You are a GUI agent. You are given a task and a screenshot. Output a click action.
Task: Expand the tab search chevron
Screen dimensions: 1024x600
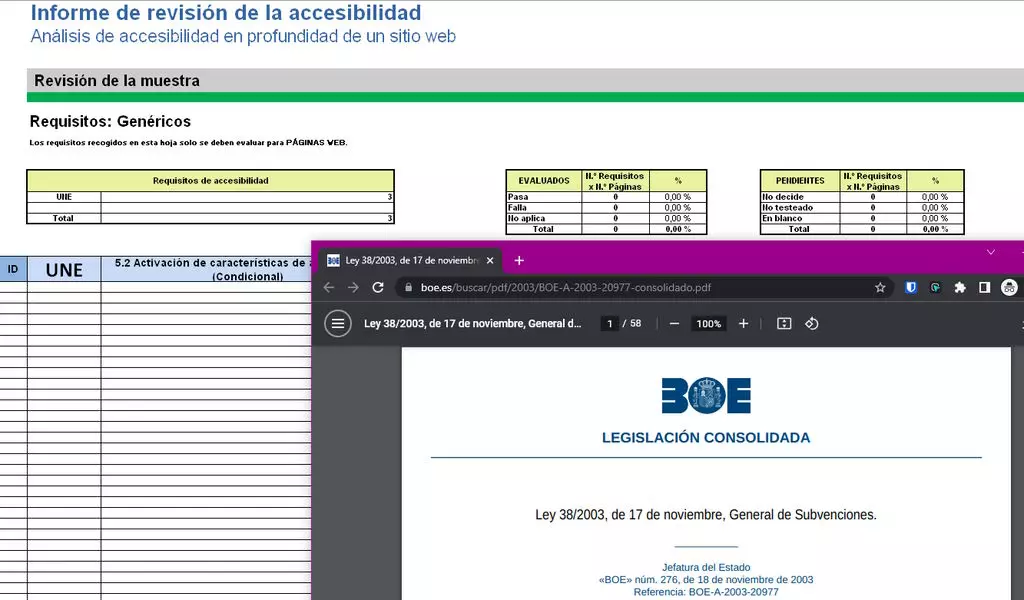point(991,252)
